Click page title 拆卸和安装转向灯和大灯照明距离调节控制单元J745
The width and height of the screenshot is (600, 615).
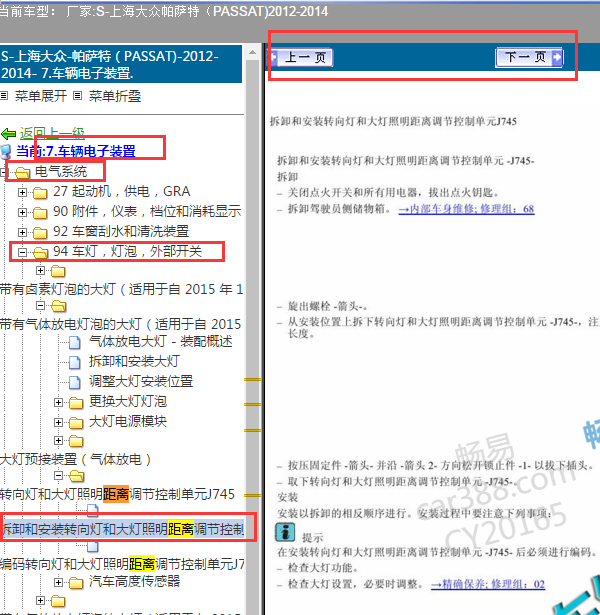tap(393, 121)
